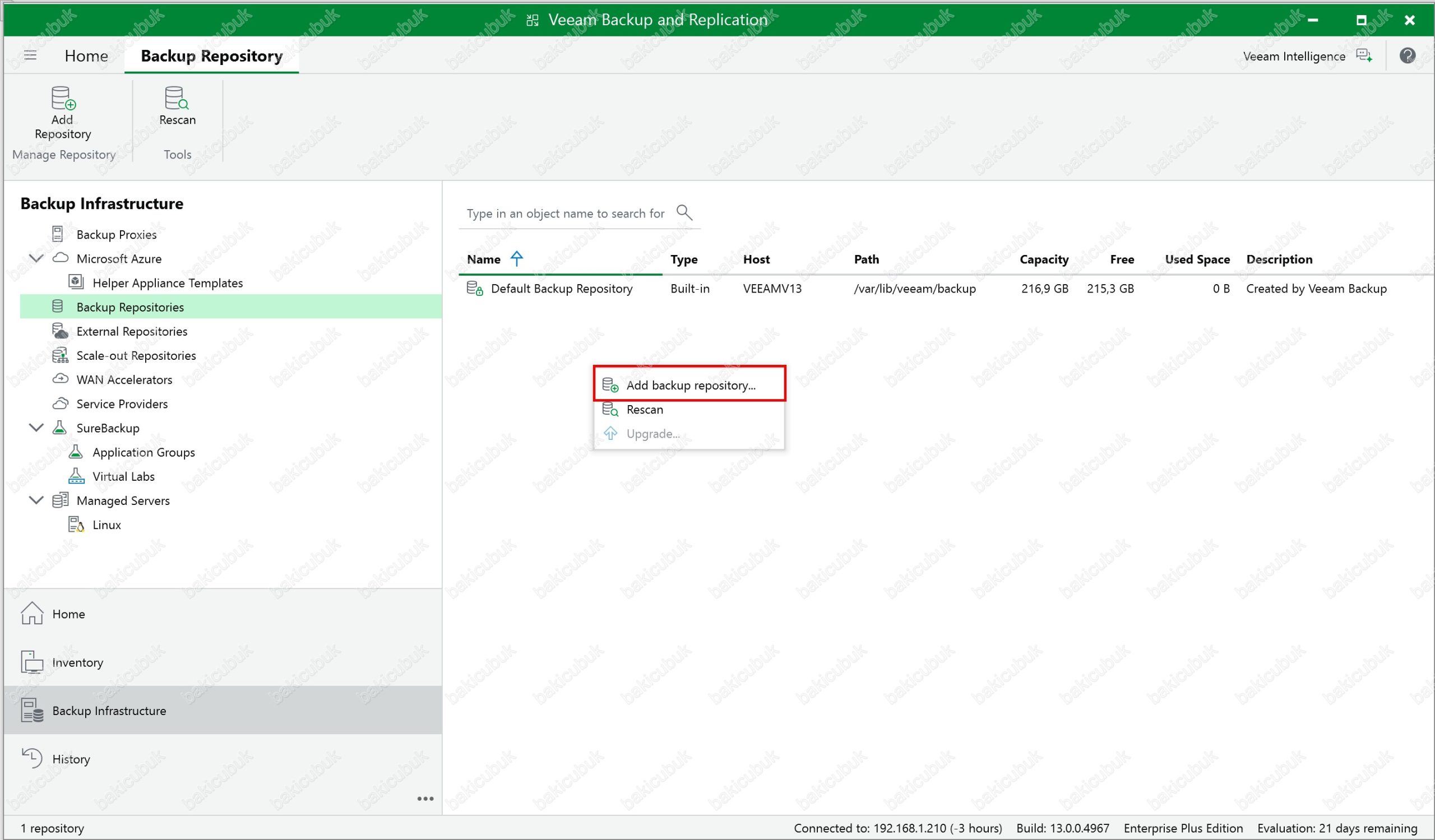1435x840 pixels.
Task: Click the WAN Accelerators icon
Action: (61, 379)
